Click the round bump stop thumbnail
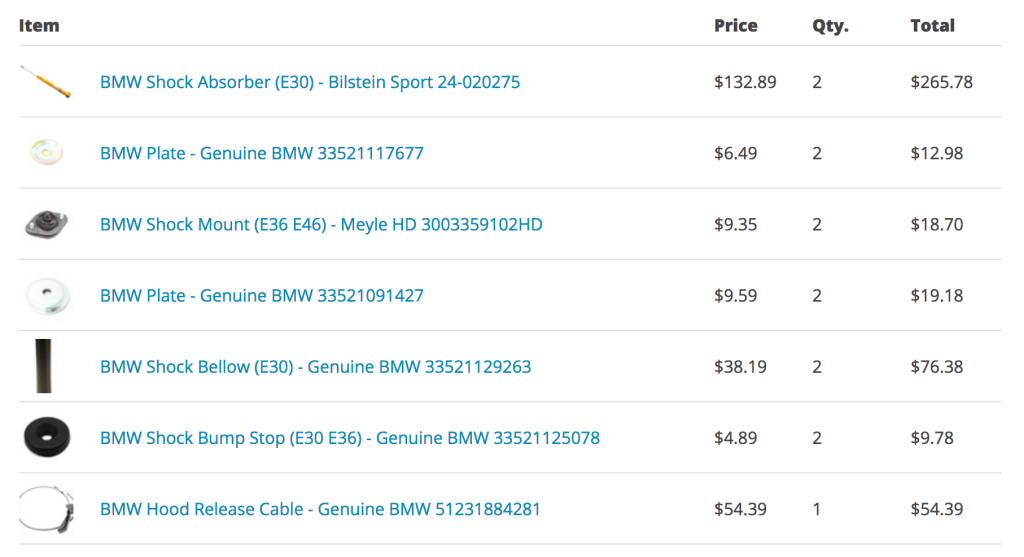 [46, 438]
